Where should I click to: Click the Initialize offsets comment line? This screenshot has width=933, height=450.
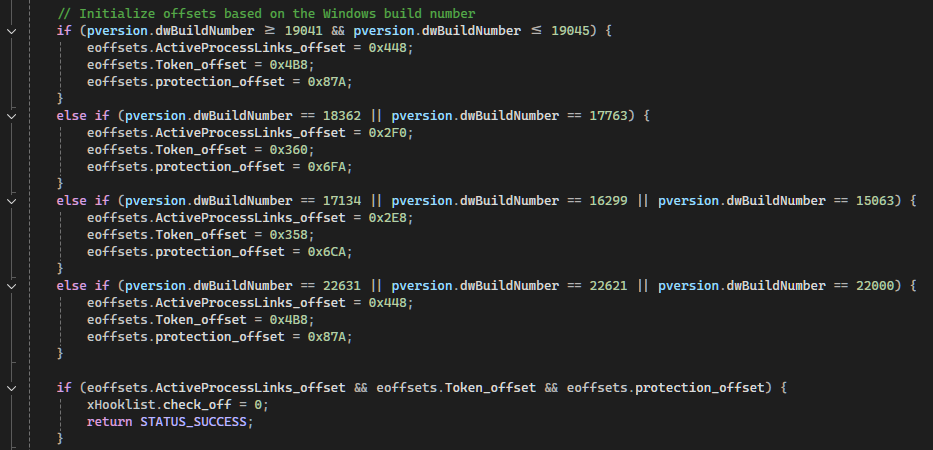tap(266, 13)
